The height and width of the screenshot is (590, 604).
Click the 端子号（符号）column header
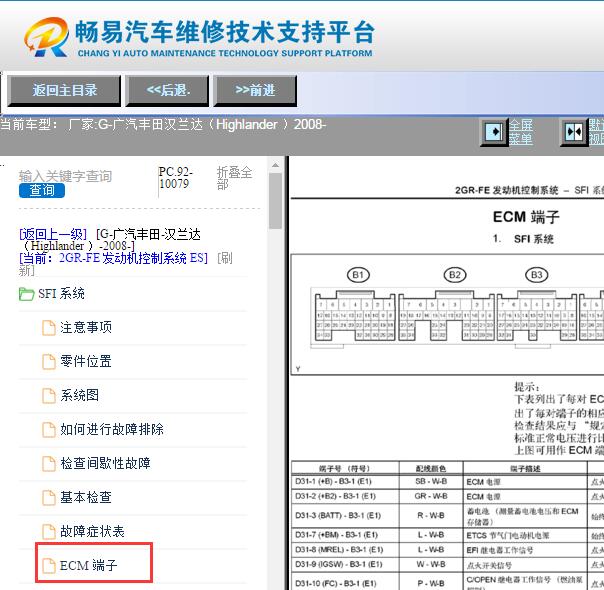click(x=345, y=468)
